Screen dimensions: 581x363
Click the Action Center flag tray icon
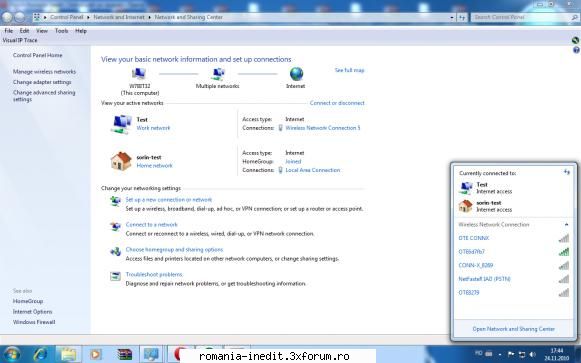511,354
